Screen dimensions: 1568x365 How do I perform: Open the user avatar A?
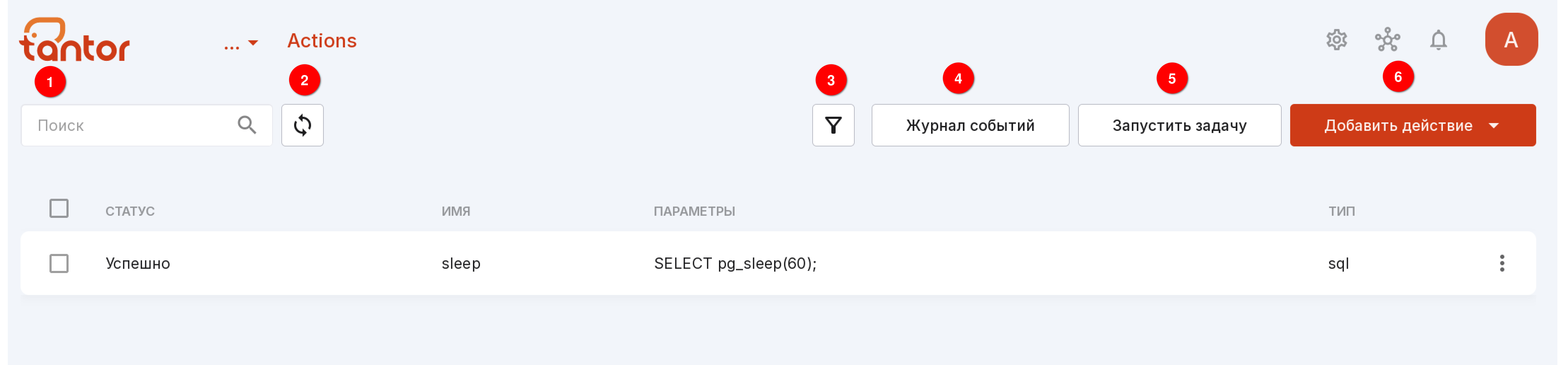coord(1511,40)
